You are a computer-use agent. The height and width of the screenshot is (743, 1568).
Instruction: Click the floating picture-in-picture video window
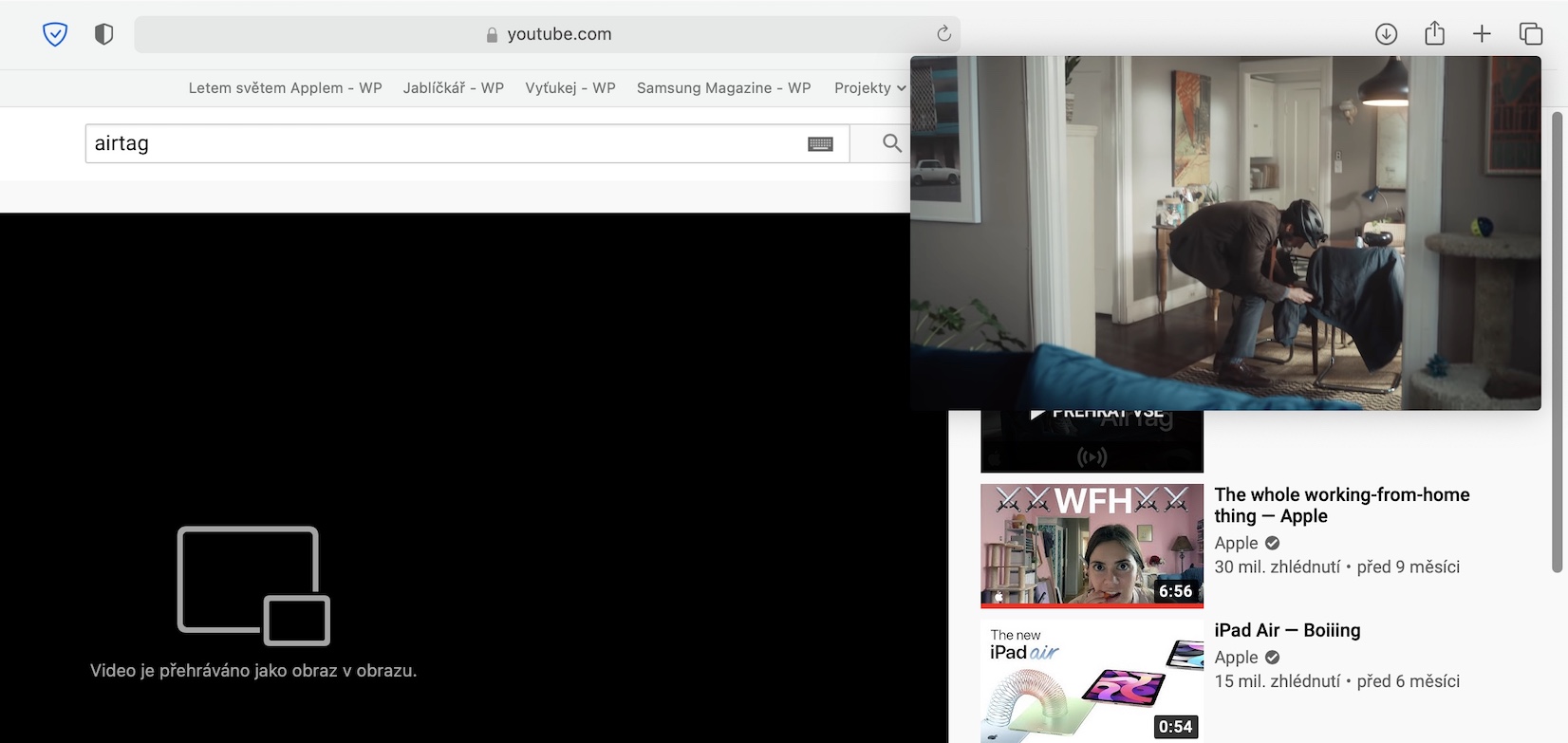coord(1225,232)
